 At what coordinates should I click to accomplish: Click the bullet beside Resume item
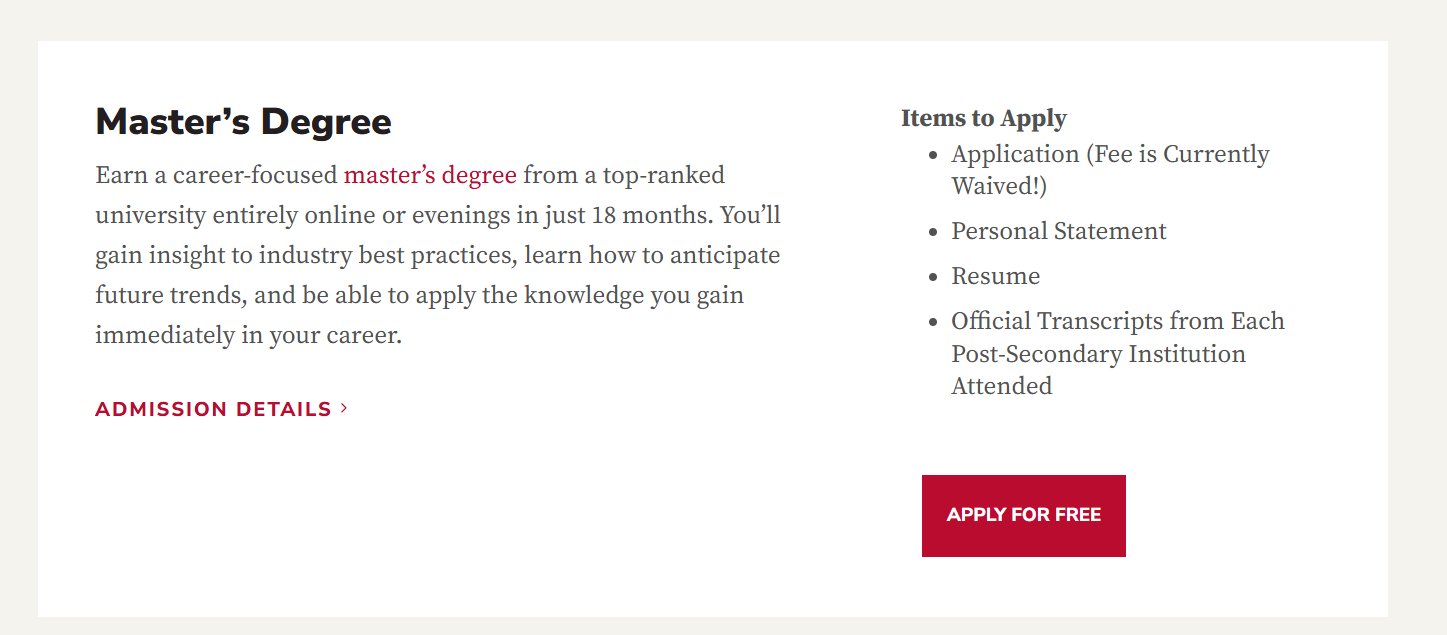click(x=933, y=276)
